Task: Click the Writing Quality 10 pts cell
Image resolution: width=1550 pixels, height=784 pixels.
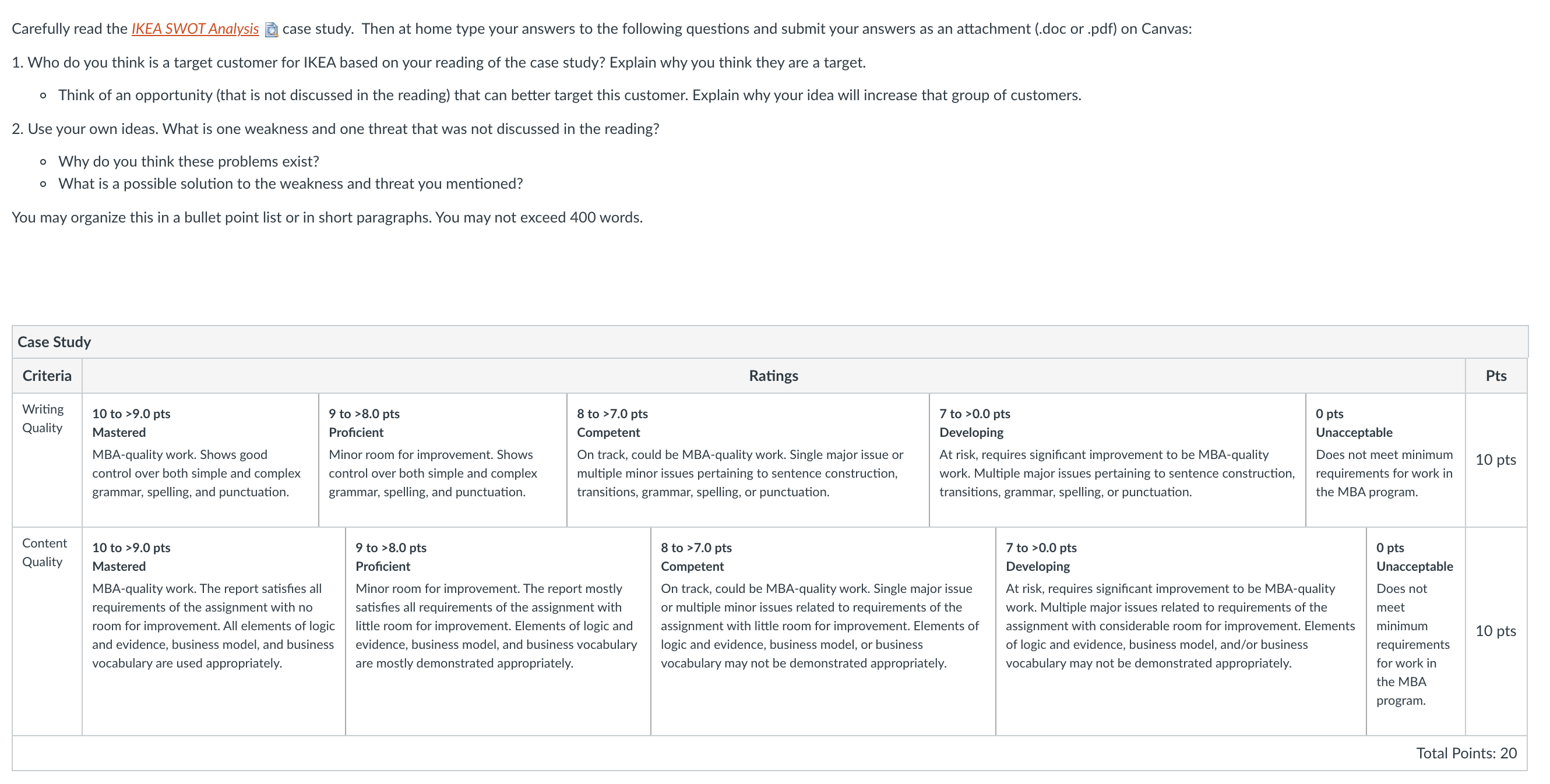Action: [1496, 460]
